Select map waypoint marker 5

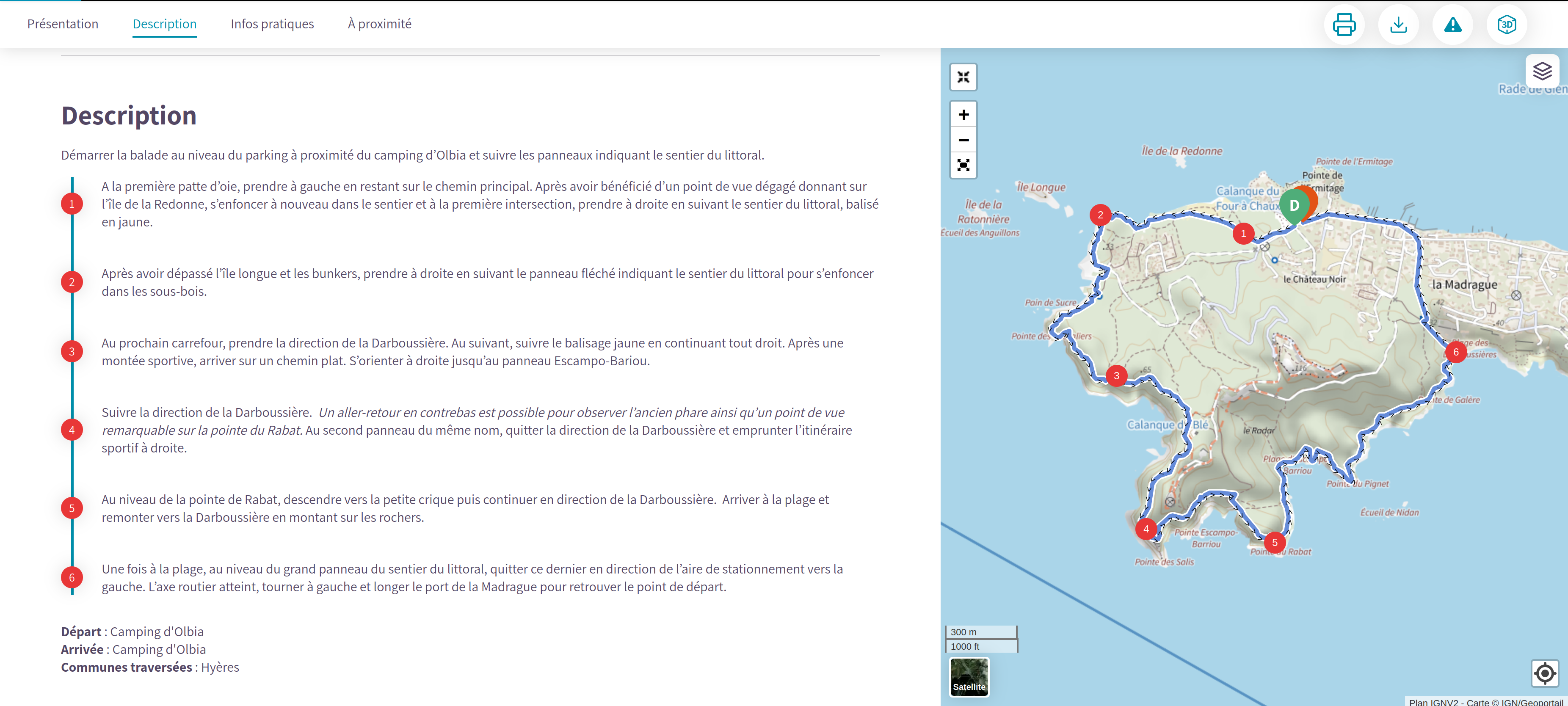click(1275, 542)
